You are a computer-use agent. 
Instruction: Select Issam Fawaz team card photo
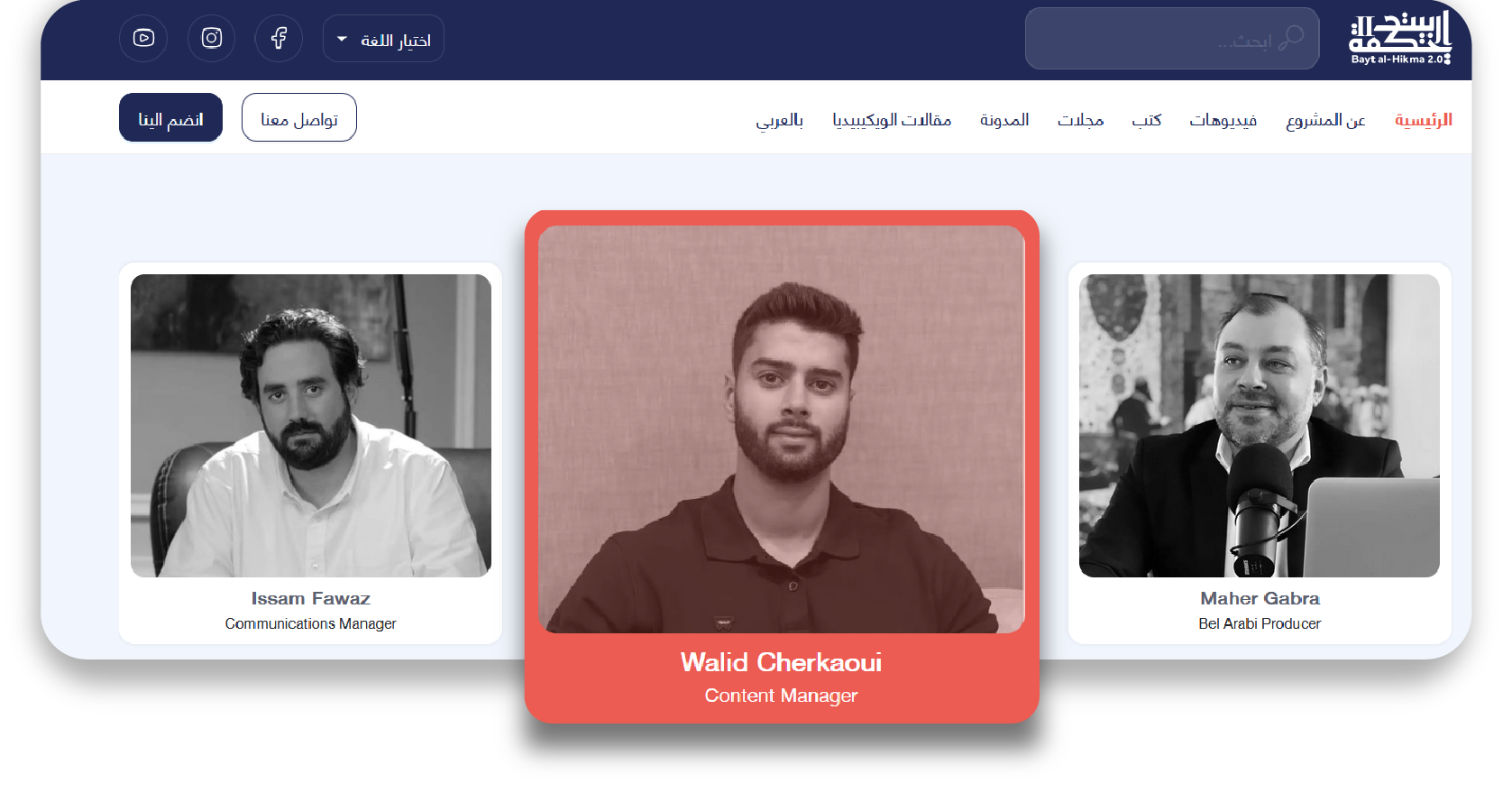(311, 426)
